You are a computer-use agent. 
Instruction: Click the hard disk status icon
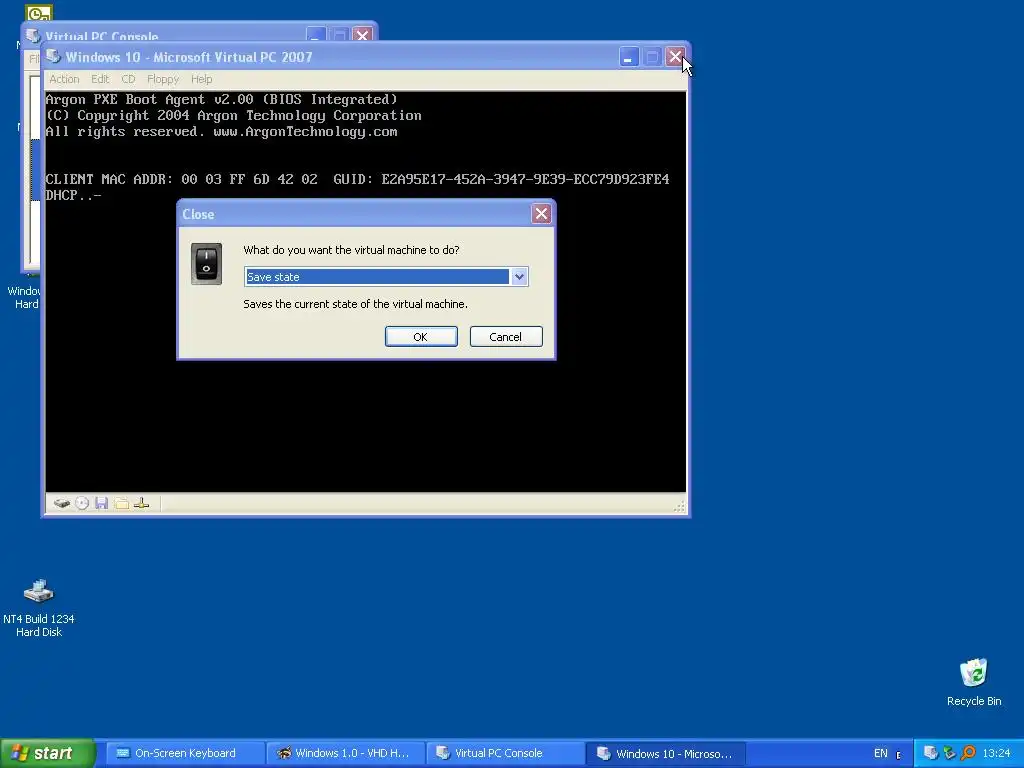pos(61,504)
